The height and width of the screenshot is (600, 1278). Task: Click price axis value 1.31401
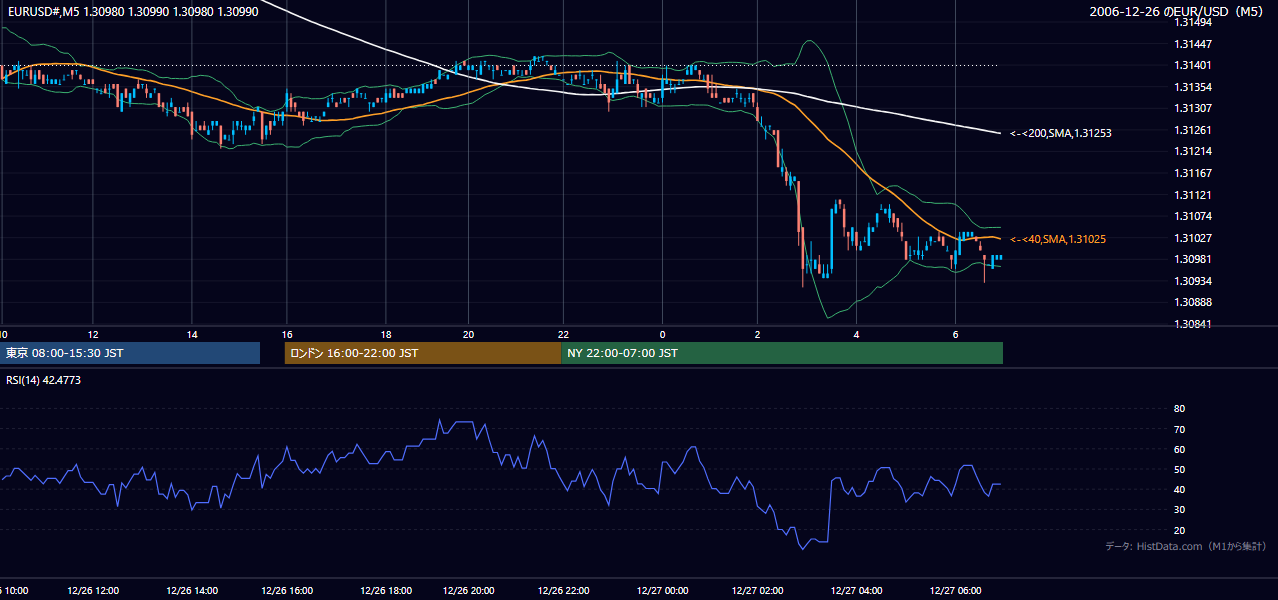pos(1192,65)
